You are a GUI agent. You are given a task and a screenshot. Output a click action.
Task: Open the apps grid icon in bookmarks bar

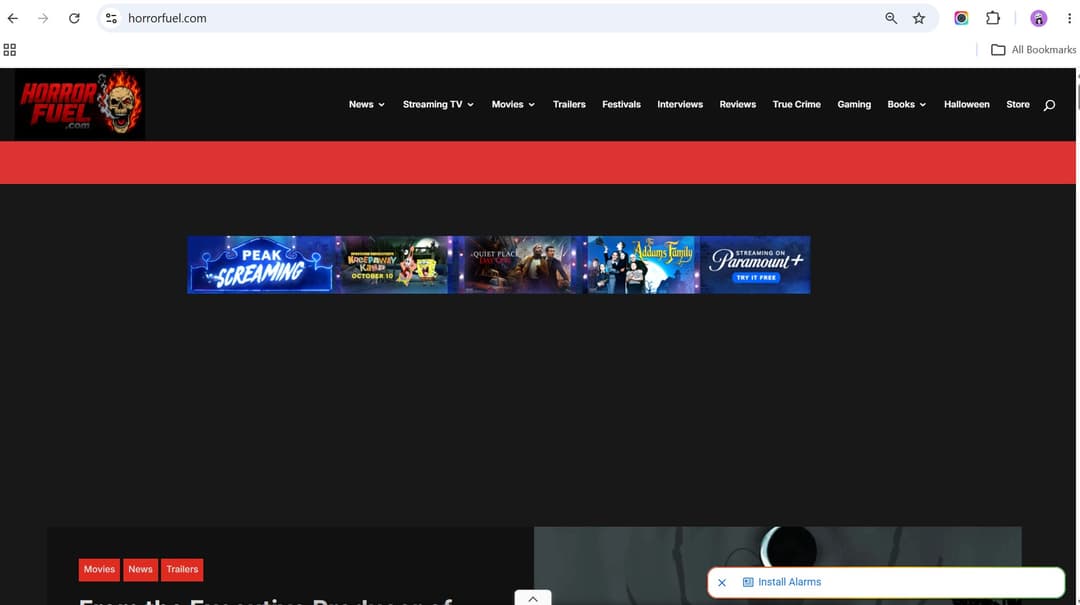(x=10, y=50)
